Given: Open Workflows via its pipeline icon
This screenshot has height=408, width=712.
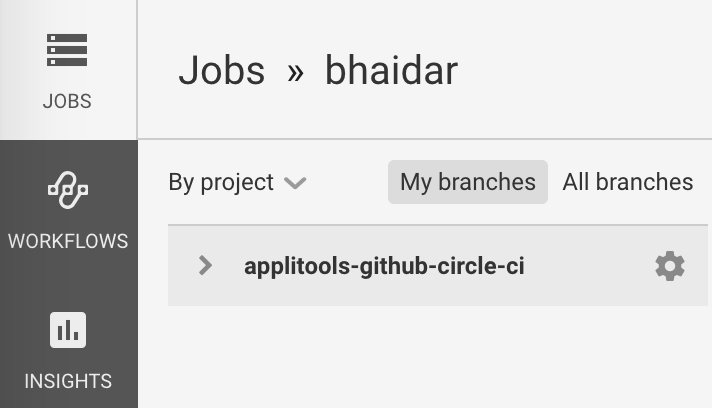Looking at the screenshot, I should (x=68, y=190).
